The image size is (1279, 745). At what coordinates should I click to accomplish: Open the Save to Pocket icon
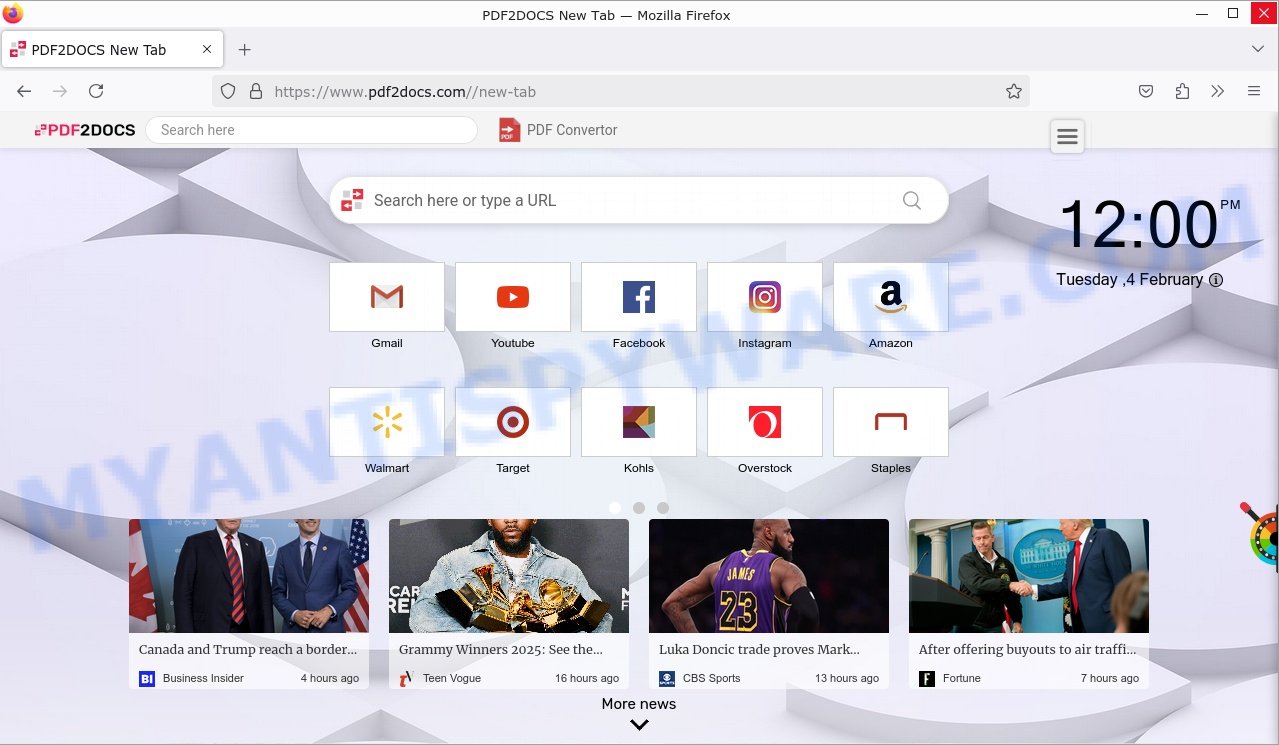tap(1146, 91)
